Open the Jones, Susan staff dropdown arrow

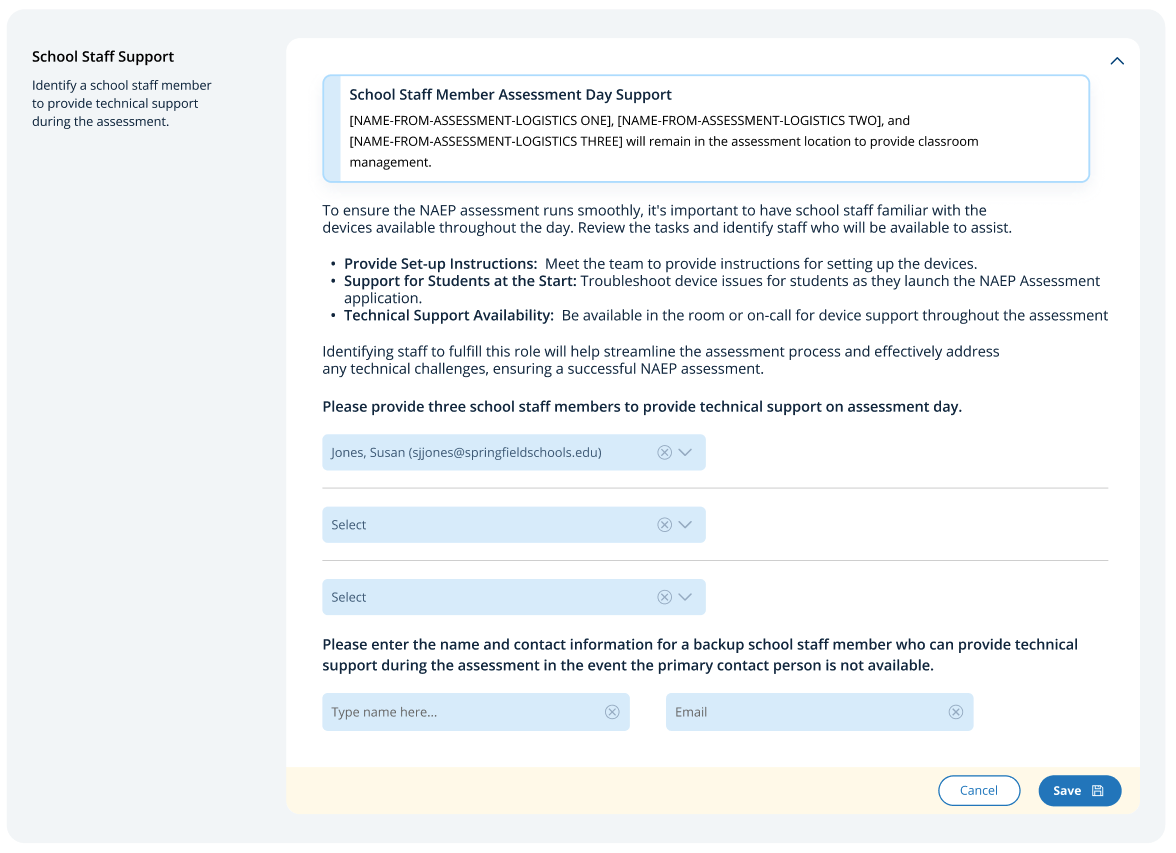pos(685,453)
